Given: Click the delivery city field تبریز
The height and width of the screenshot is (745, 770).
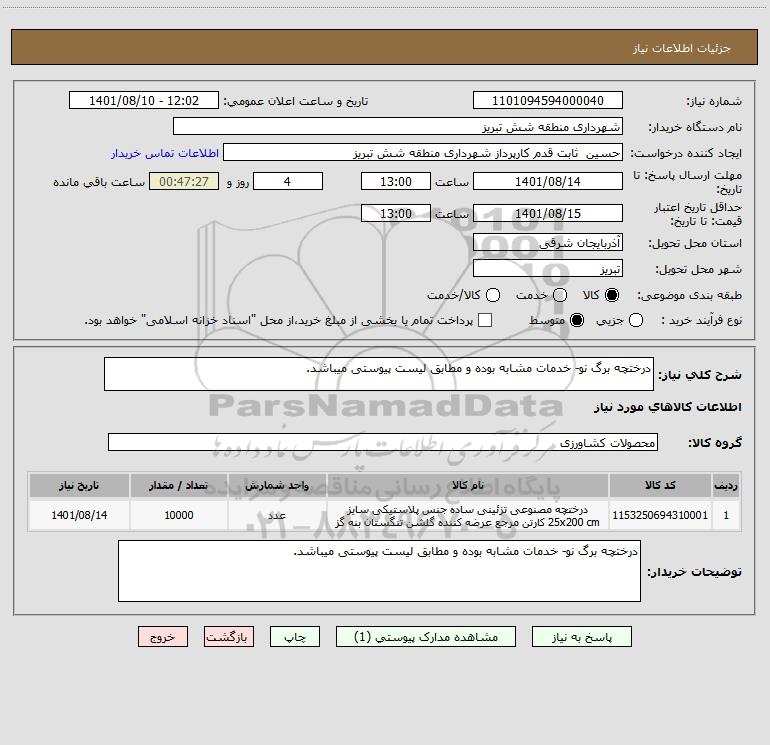Looking at the screenshot, I should click(x=548, y=269).
